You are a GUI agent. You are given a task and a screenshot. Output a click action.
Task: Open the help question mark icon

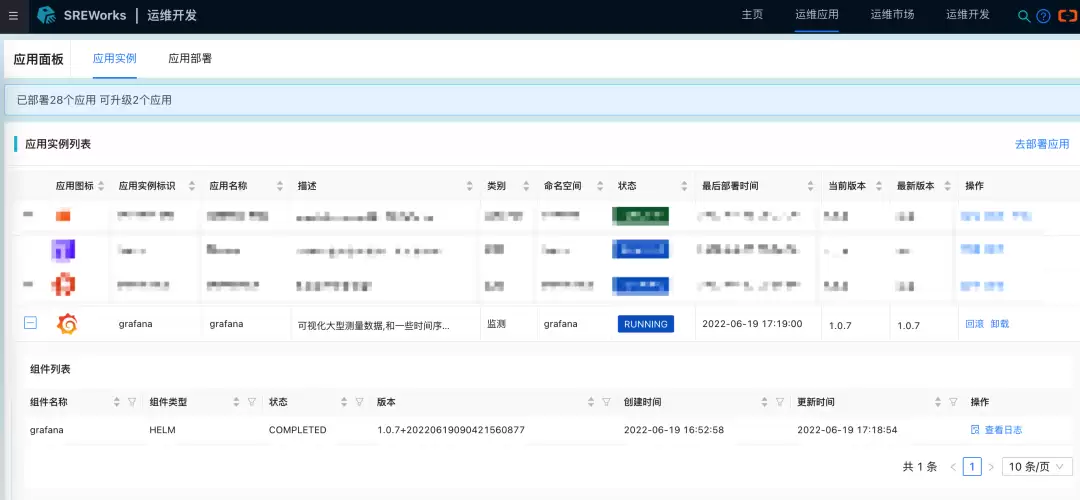click(x=1043, y=16)
